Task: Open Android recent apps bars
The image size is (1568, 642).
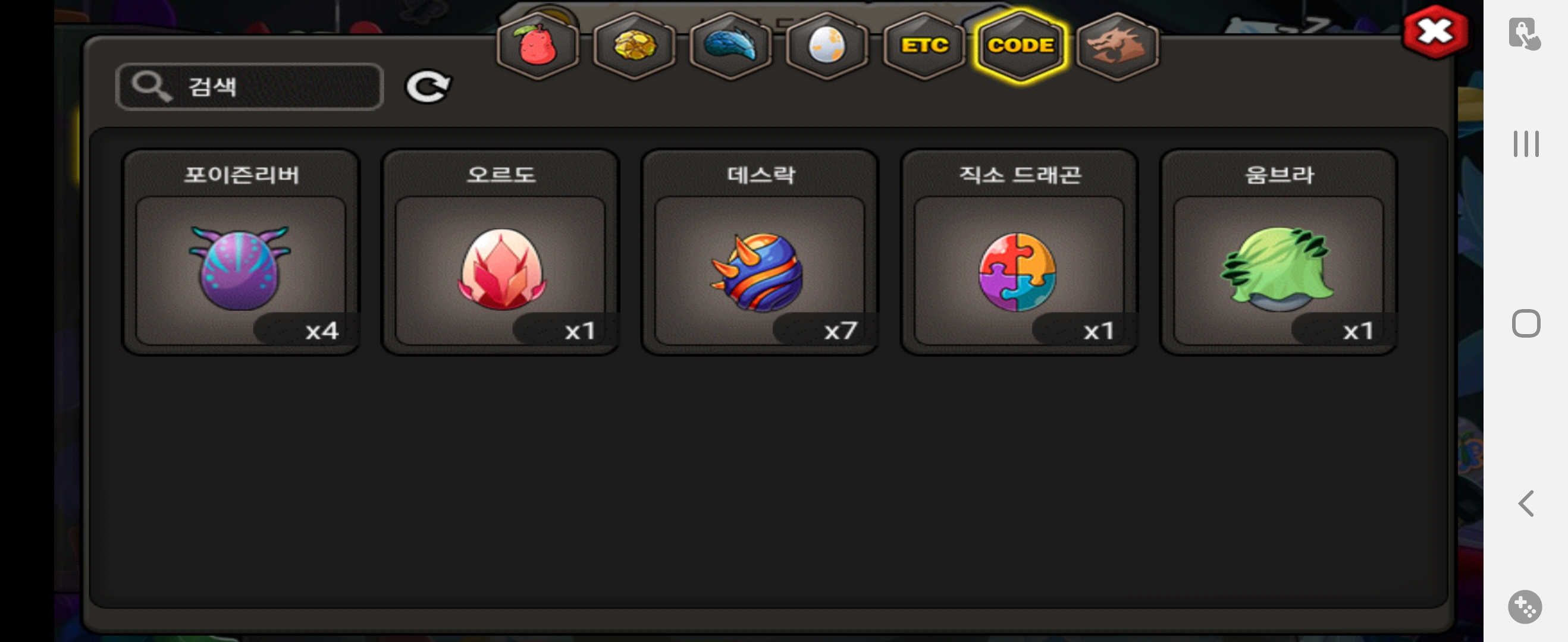Action: [1526, 144]
